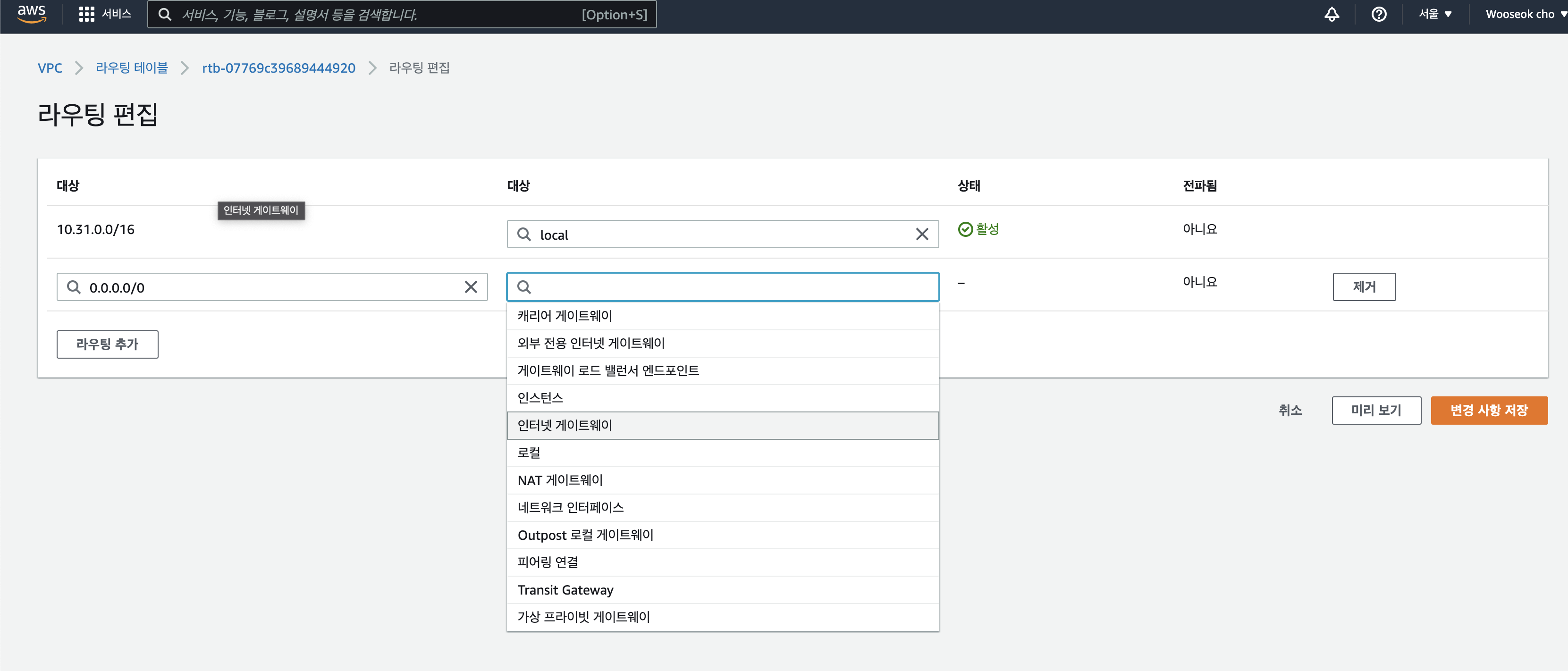Image resolution: width=1568 pixels, height=671 pixels.
Task: Clear the 0.0.0.0/0 destination field
Action: click(471, 287)
